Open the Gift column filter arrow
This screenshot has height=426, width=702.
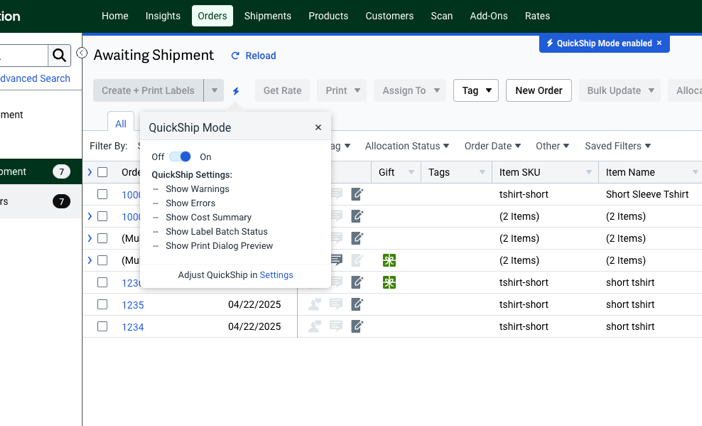tap(411, 172)
